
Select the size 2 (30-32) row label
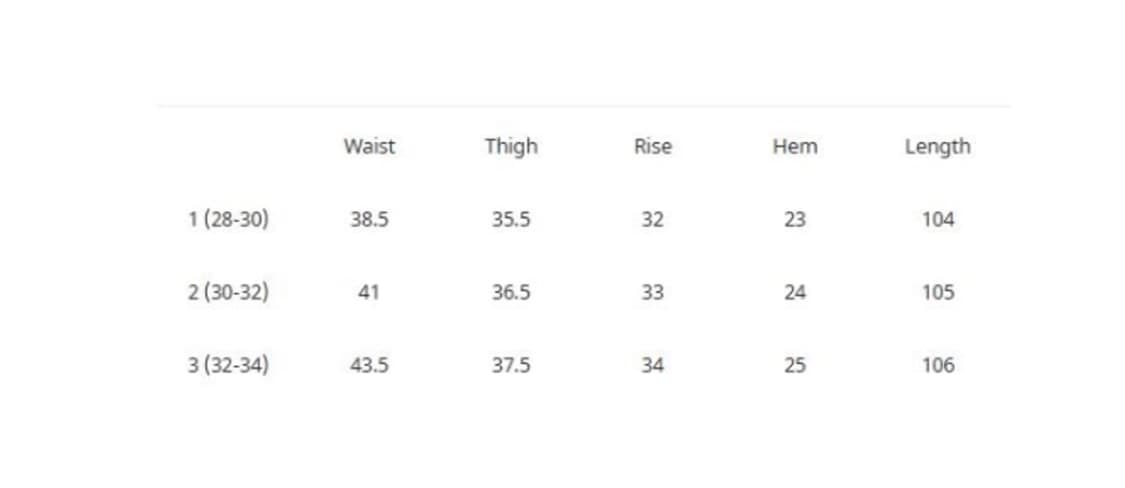pyautogui.click(x=228, y=292)
